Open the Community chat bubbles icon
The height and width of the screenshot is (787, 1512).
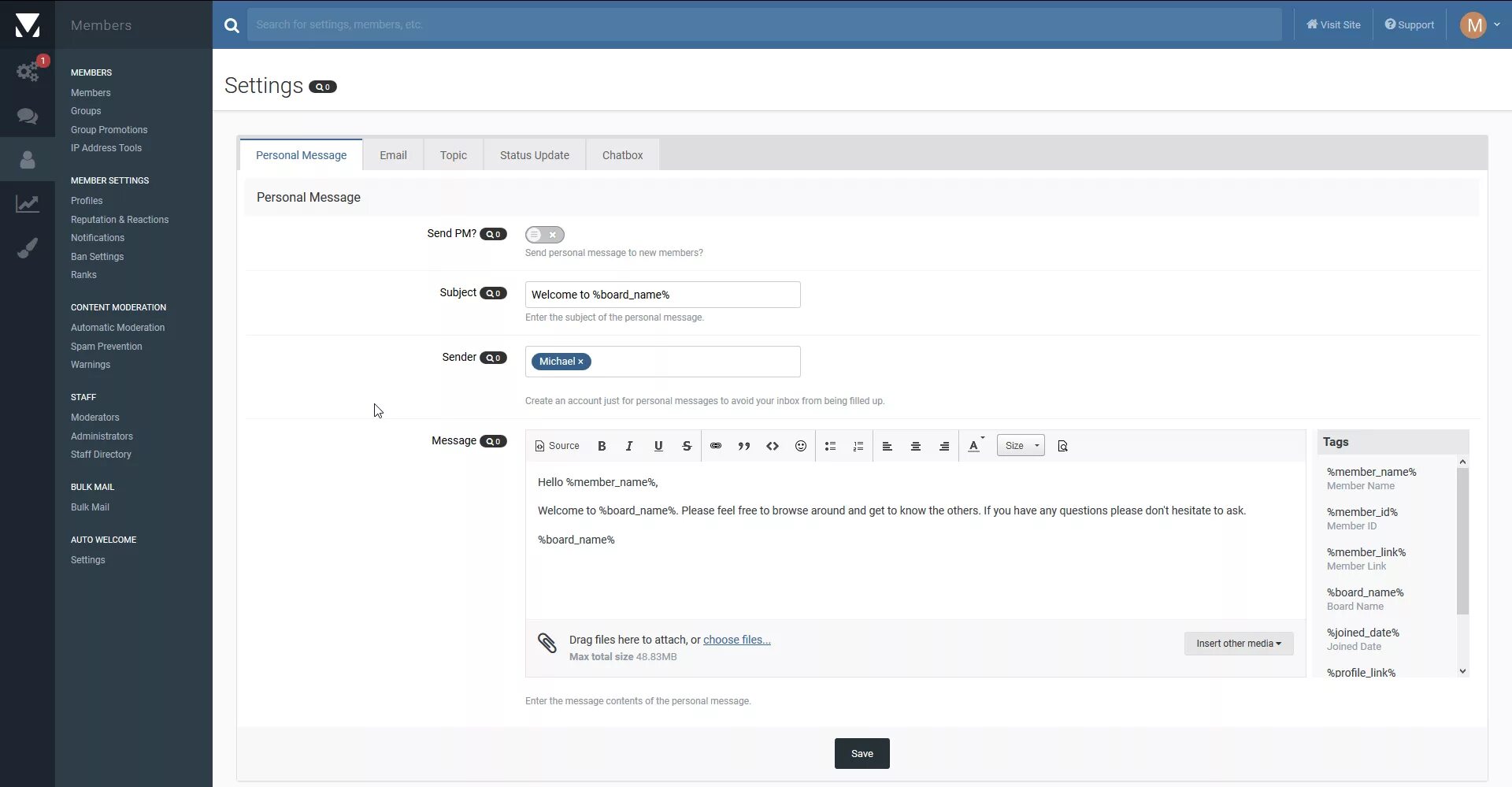[x=28, y=116]
